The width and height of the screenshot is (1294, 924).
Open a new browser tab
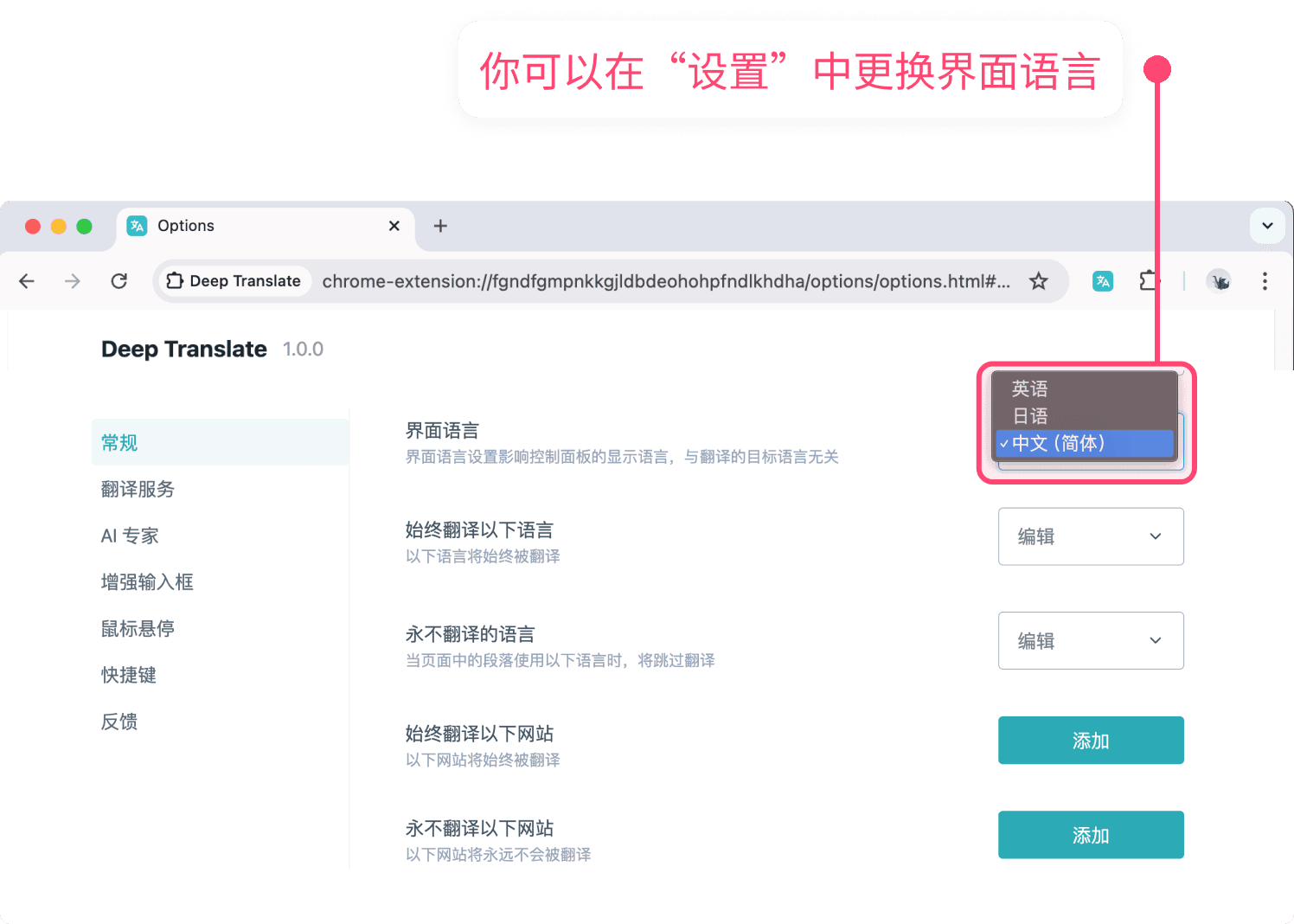pyautogui.click(x=440, y=226)
